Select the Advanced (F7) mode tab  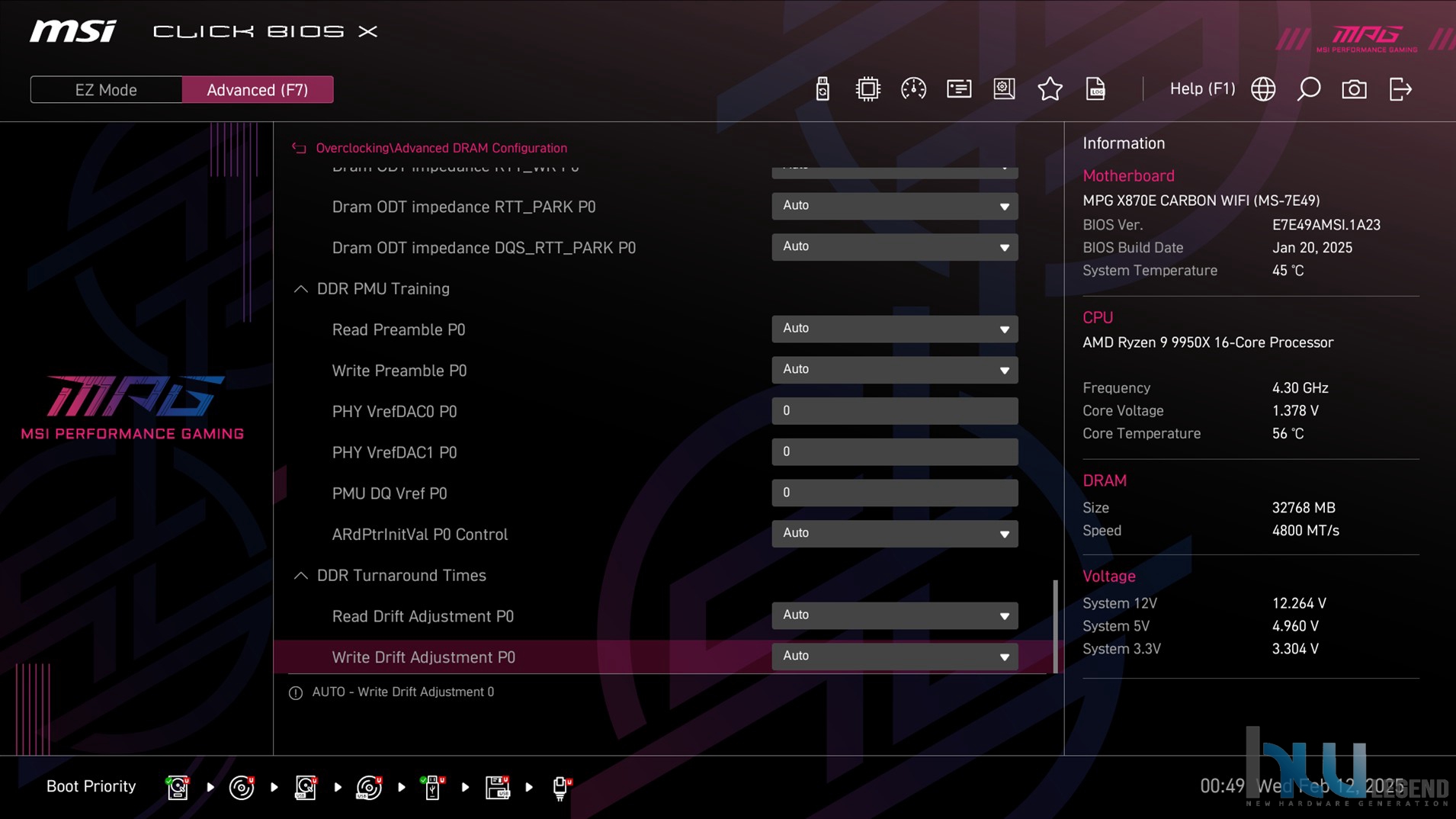click(258, 89)
